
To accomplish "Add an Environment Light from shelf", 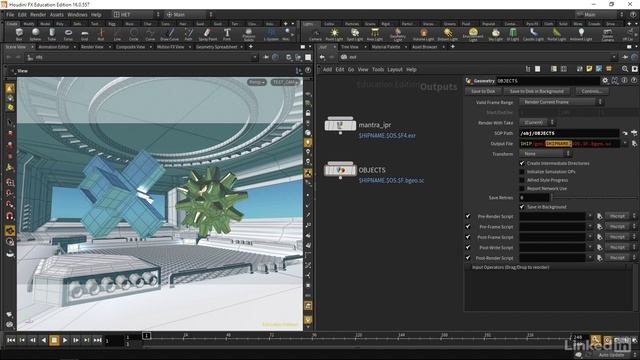I will [473, 35].
